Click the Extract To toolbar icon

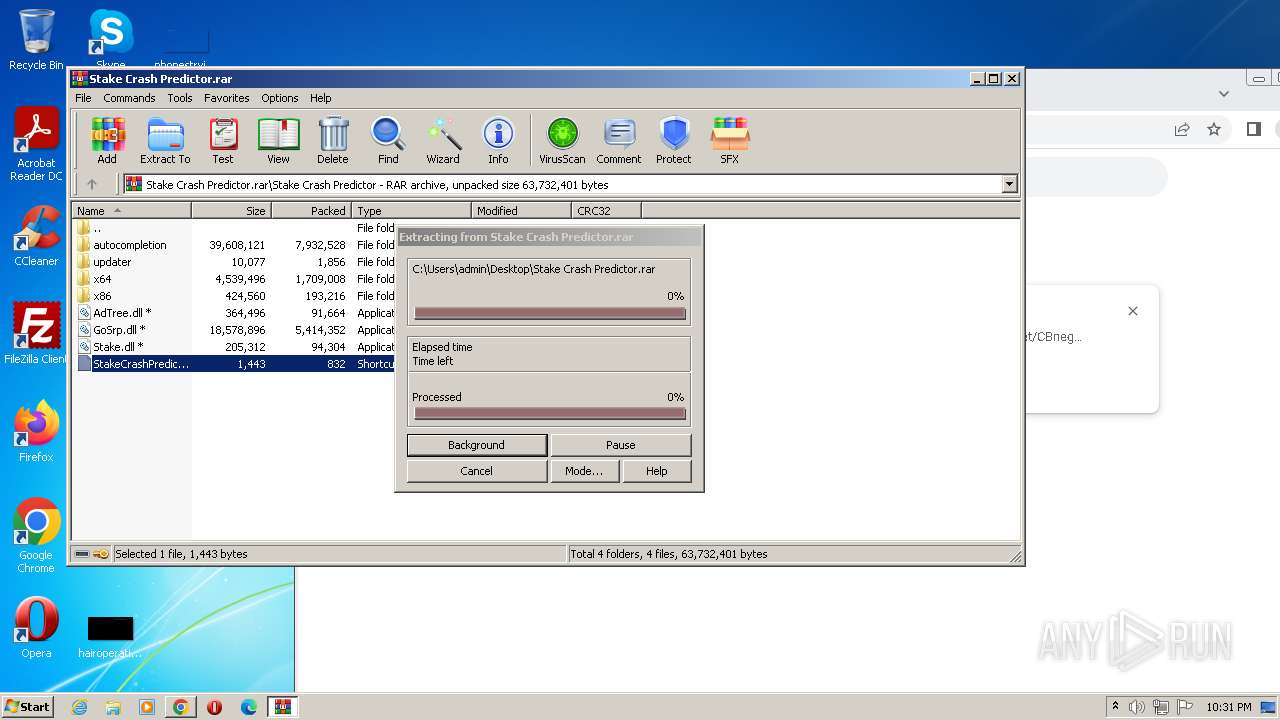[165, 140]
